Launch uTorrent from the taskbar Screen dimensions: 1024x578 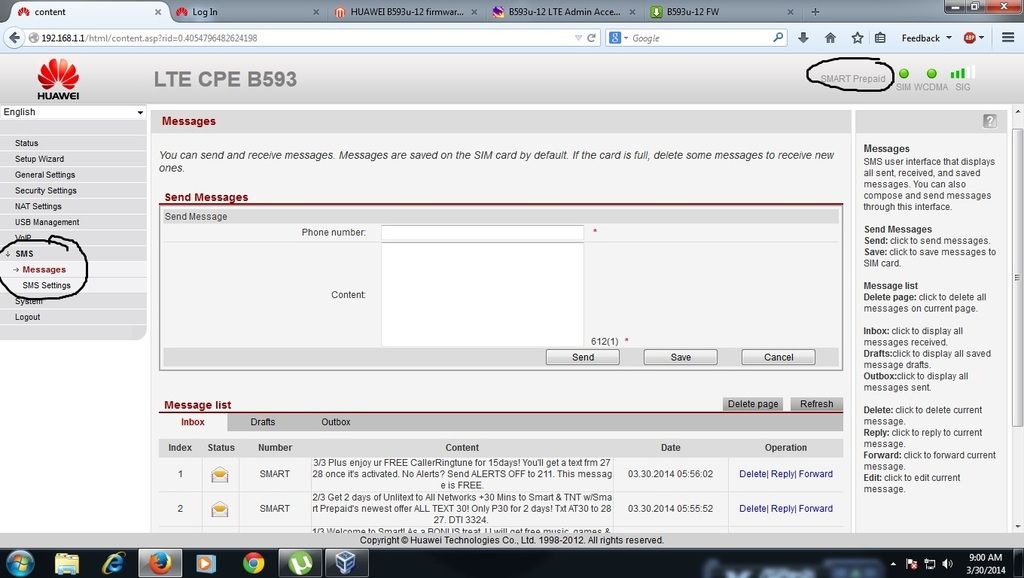[x=297, y=562]
